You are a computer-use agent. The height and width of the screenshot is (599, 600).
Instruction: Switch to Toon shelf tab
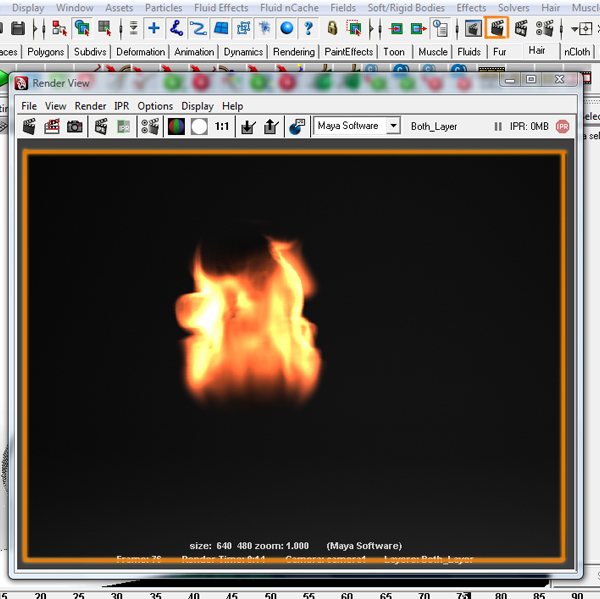click(x=394, y=52)
